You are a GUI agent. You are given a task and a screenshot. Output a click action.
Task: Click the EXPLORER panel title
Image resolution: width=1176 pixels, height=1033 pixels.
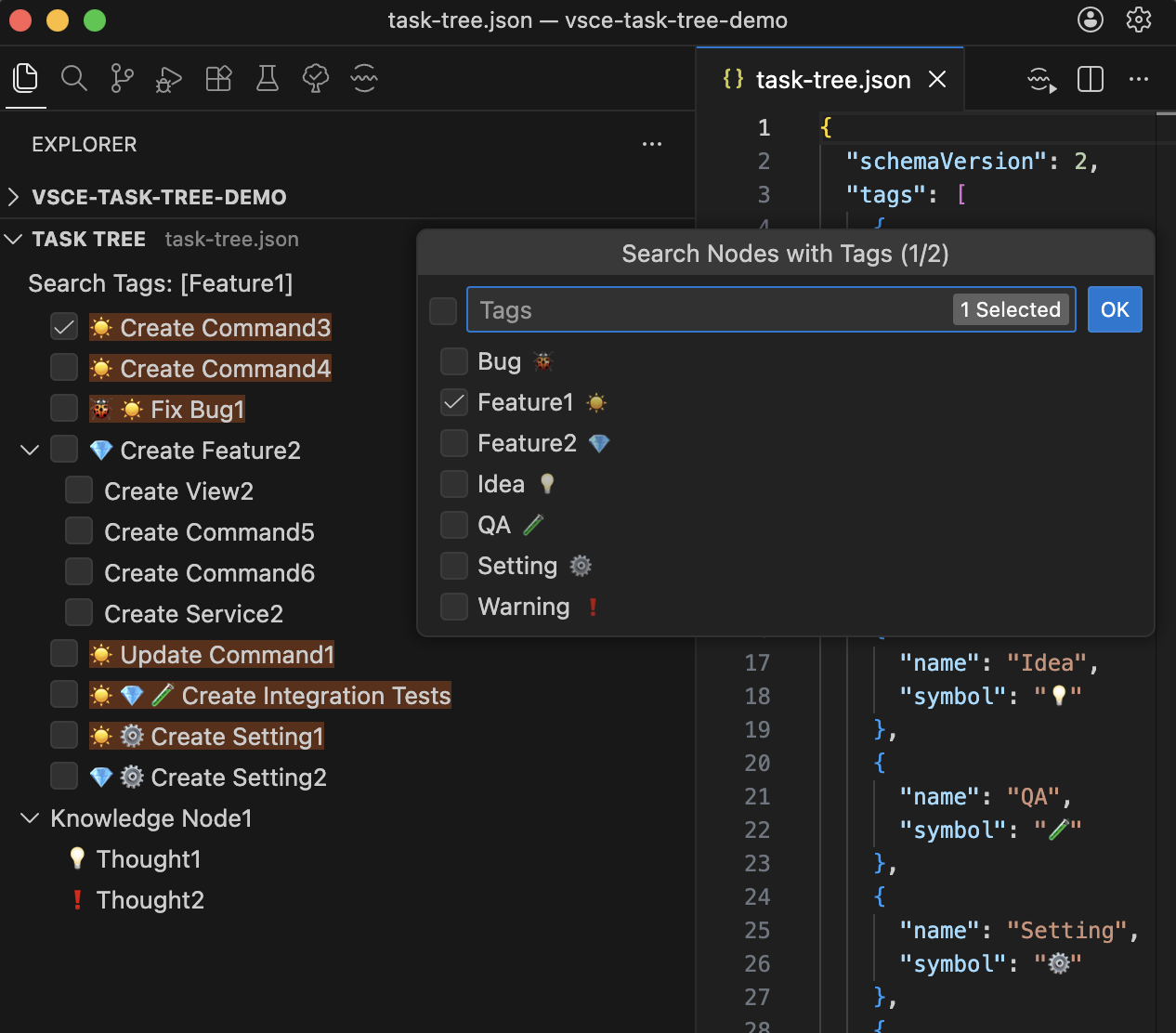(85, 145)
